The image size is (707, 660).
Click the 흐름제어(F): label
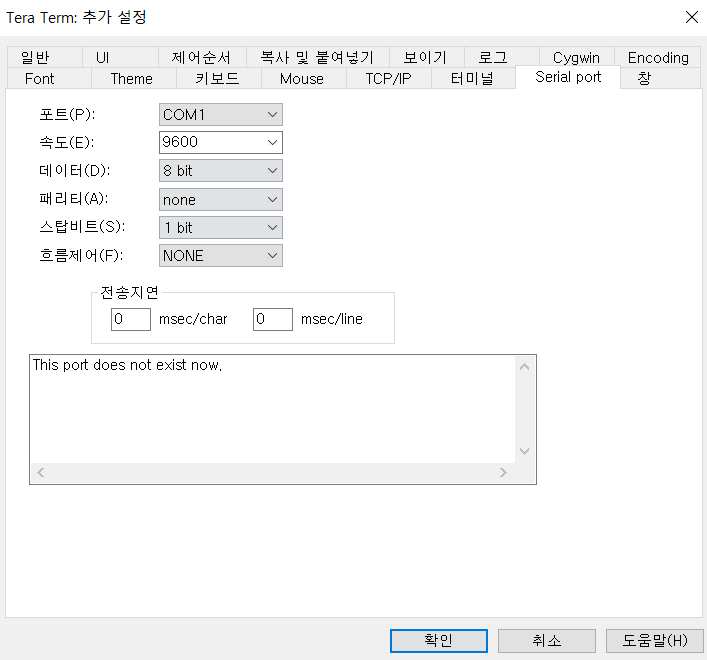[81, 256]
